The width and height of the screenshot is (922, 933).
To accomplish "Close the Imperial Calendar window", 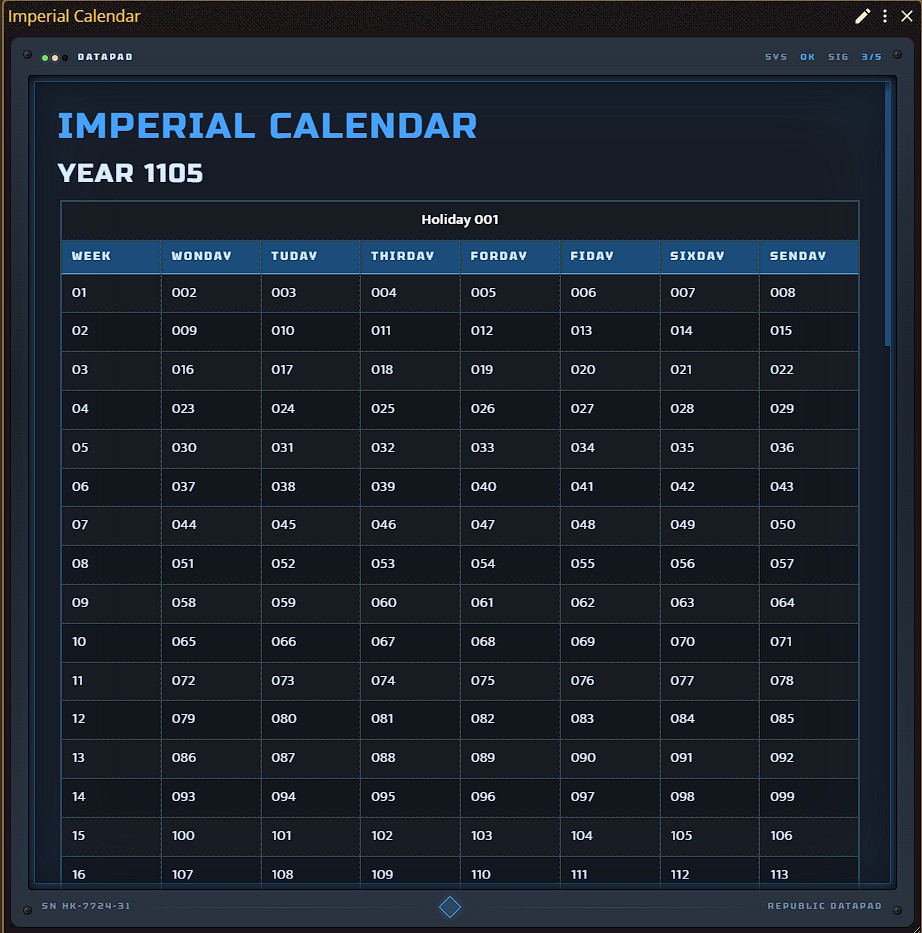I will [x=907, y=16].
